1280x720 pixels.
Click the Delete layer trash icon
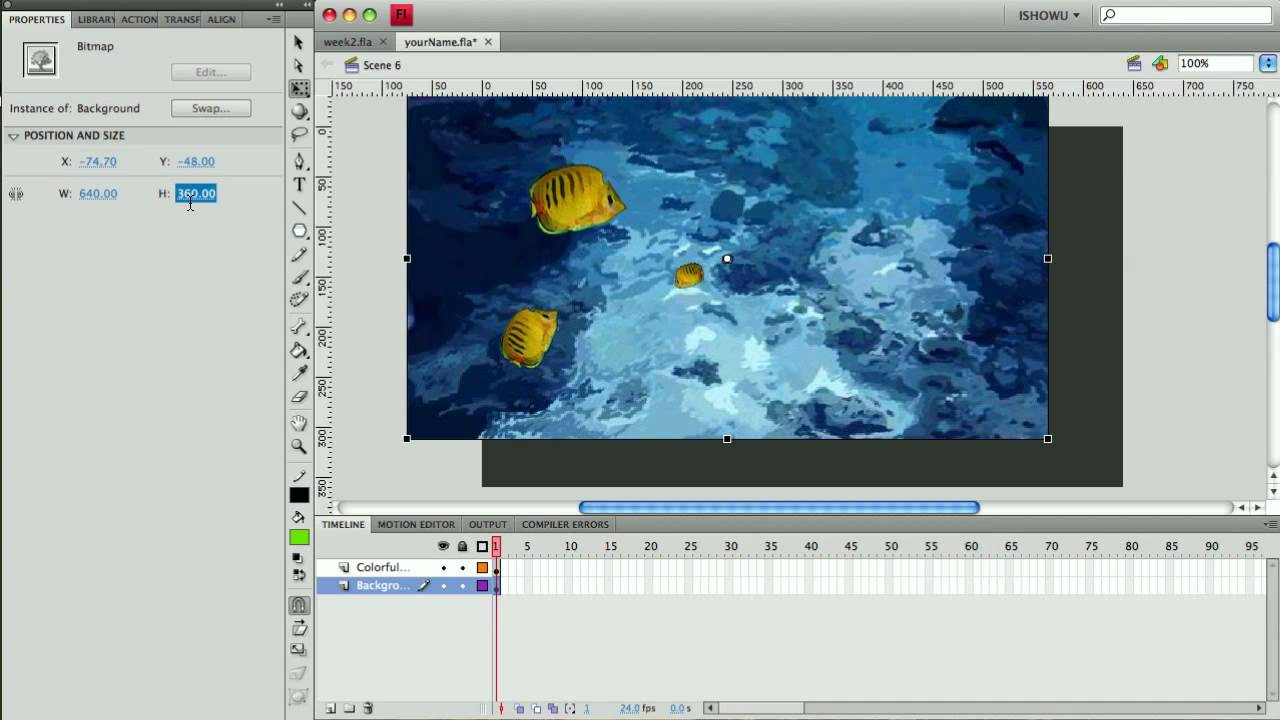click(368, 708)
